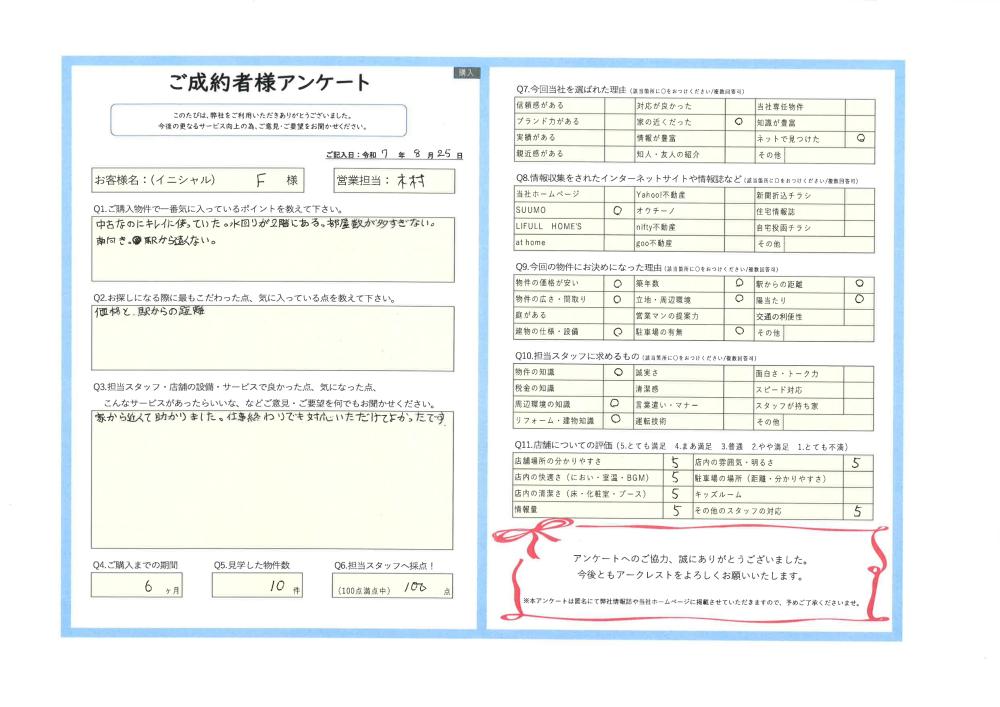Click the 購入 tag at top of form
This screenshot has height=707, width=1000.
pyautogui.click(x=467, y=73)
